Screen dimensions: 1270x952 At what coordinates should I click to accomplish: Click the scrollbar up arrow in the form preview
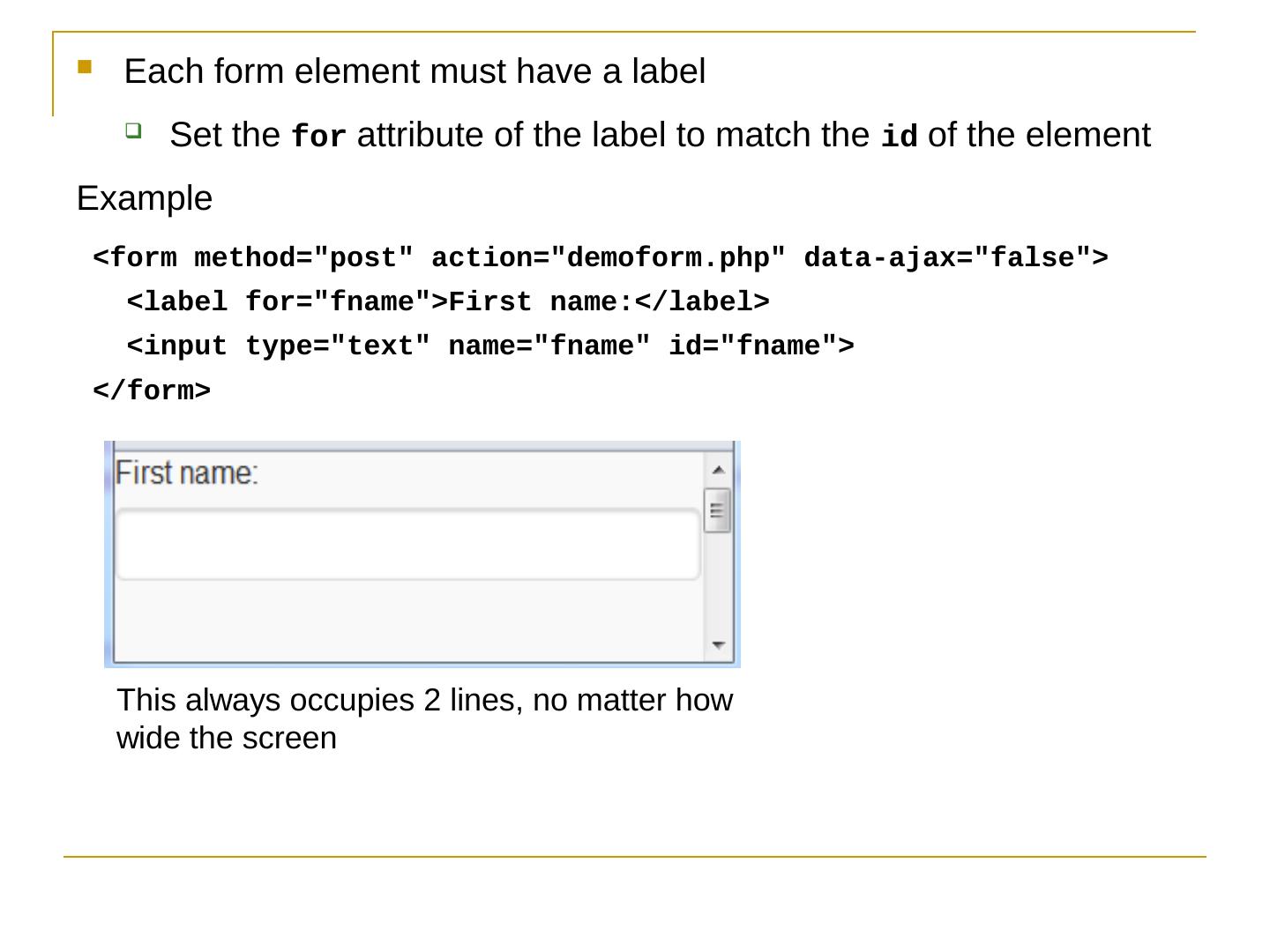click(x=718, y=470)
